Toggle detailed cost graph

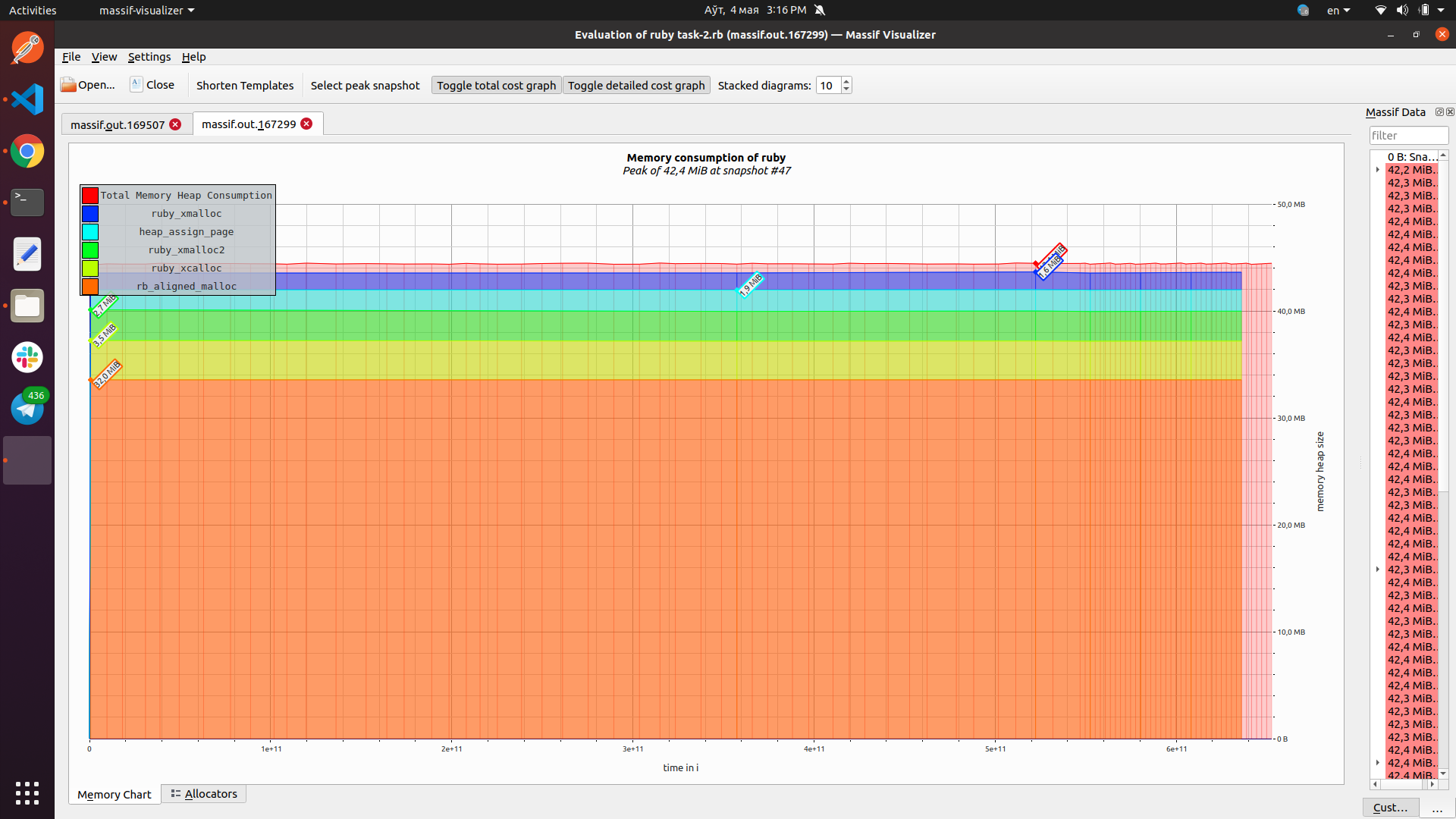[635, 85]
